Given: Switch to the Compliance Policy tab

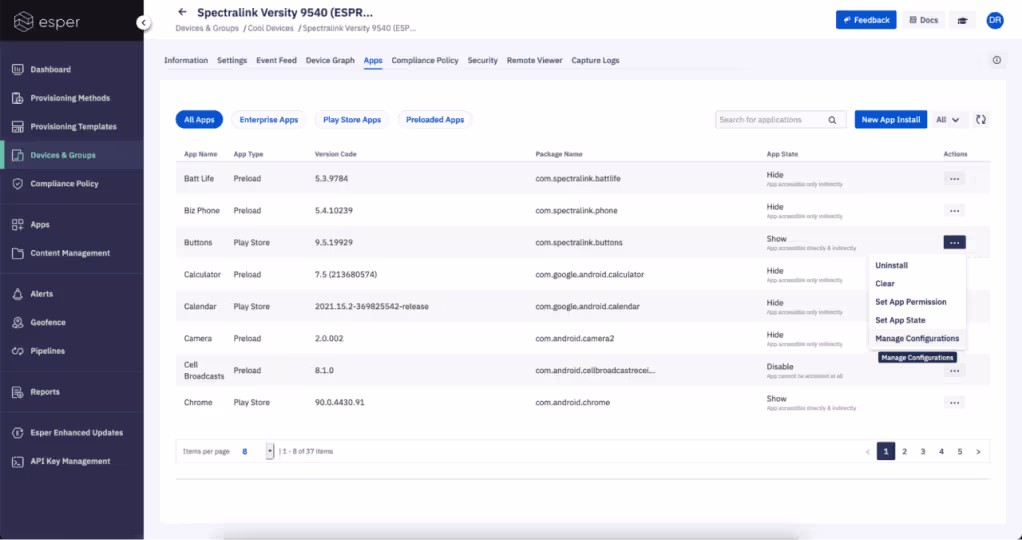Looking at the screenshot, I should 425,60.
